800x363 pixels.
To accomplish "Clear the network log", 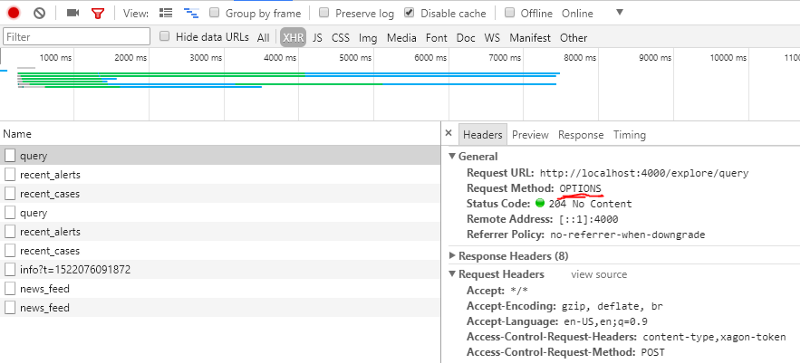I will tap(39, 13).
